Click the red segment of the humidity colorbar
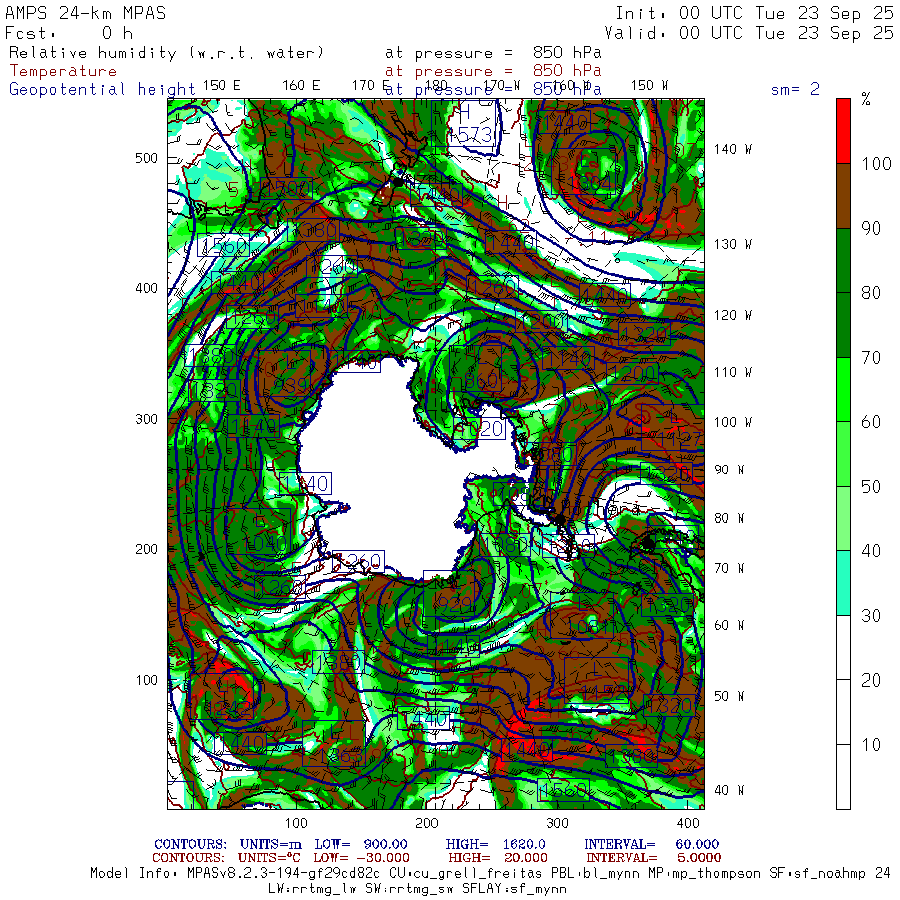The width and height of the screenshot is (900, 900). coord(843,131)
